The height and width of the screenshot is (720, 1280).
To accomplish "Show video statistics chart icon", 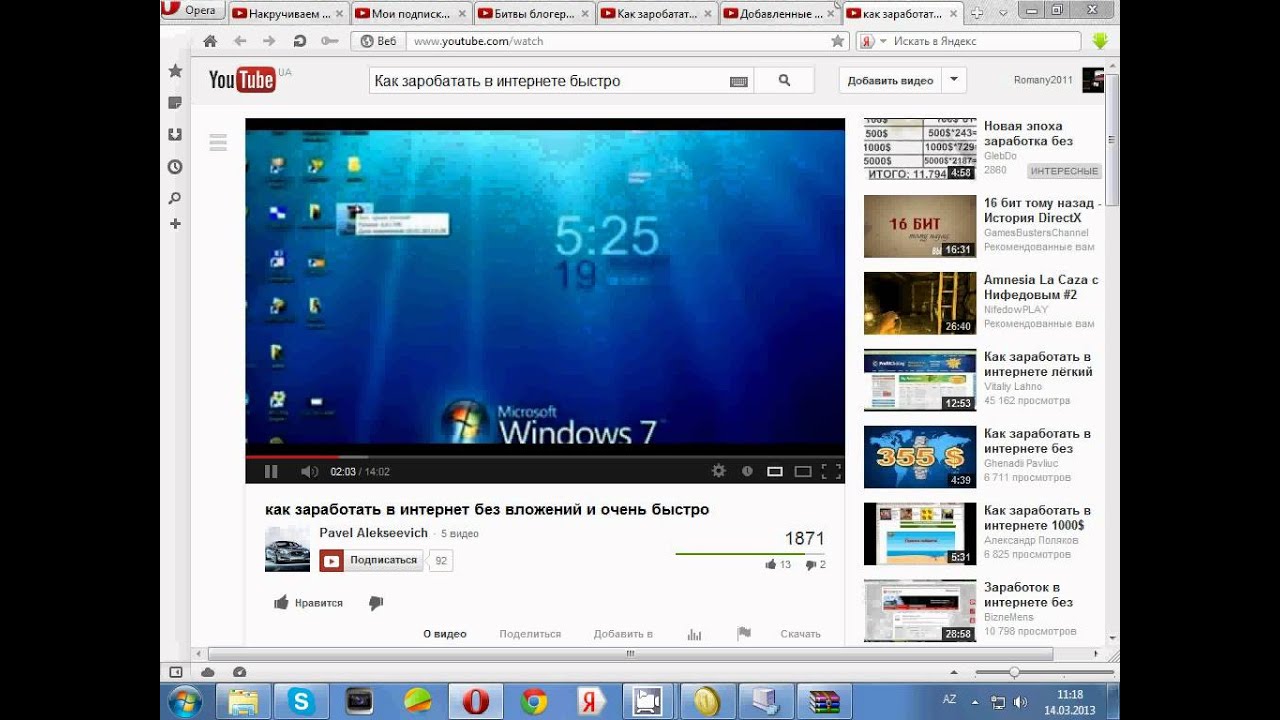I will 695,634.
